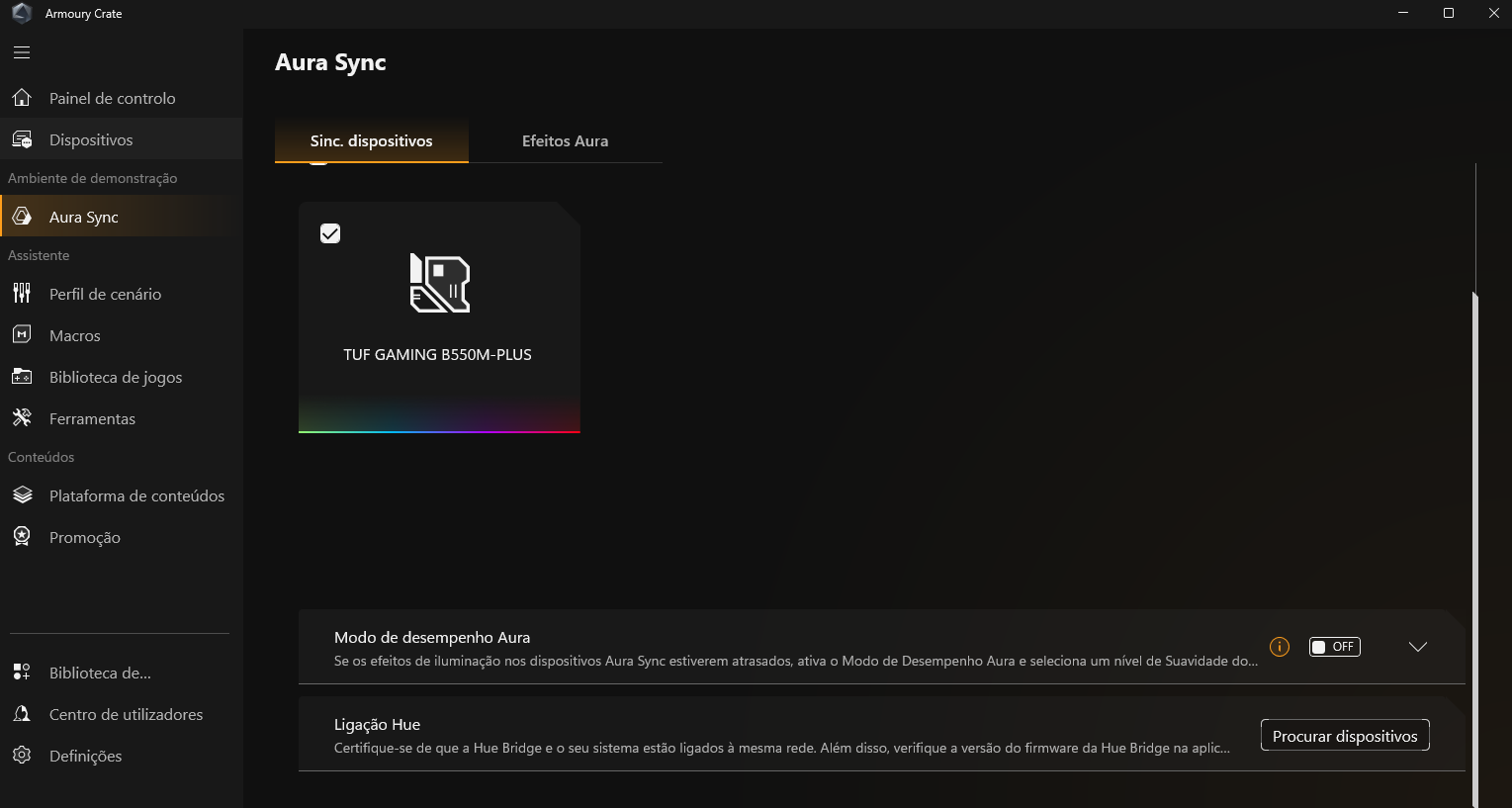
Task: Uncheck the TUF GAMING B550M-PLUS checkbox
Action: [330, 233]
